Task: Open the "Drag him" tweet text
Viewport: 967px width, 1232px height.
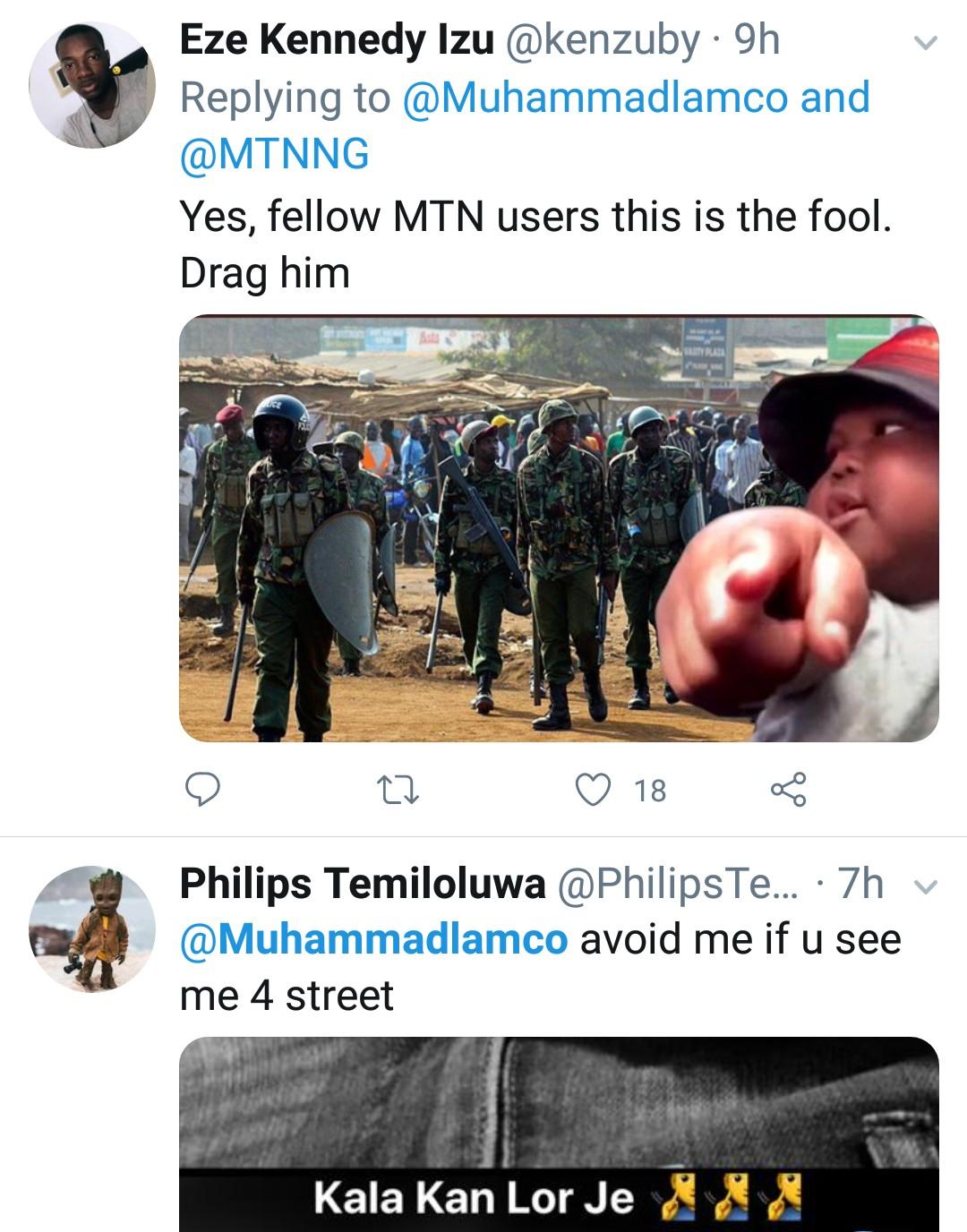Action: [265, 272]
